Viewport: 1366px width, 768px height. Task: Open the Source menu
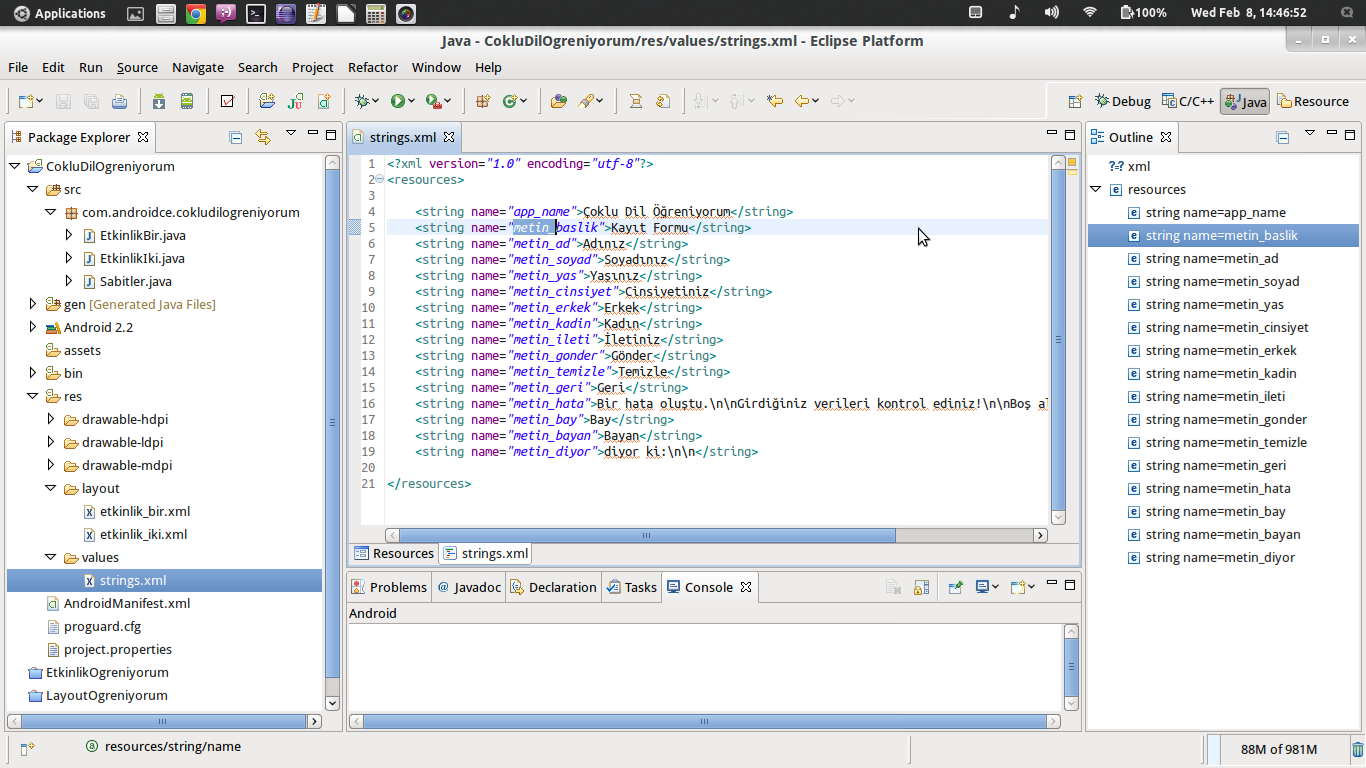(137, 67)
